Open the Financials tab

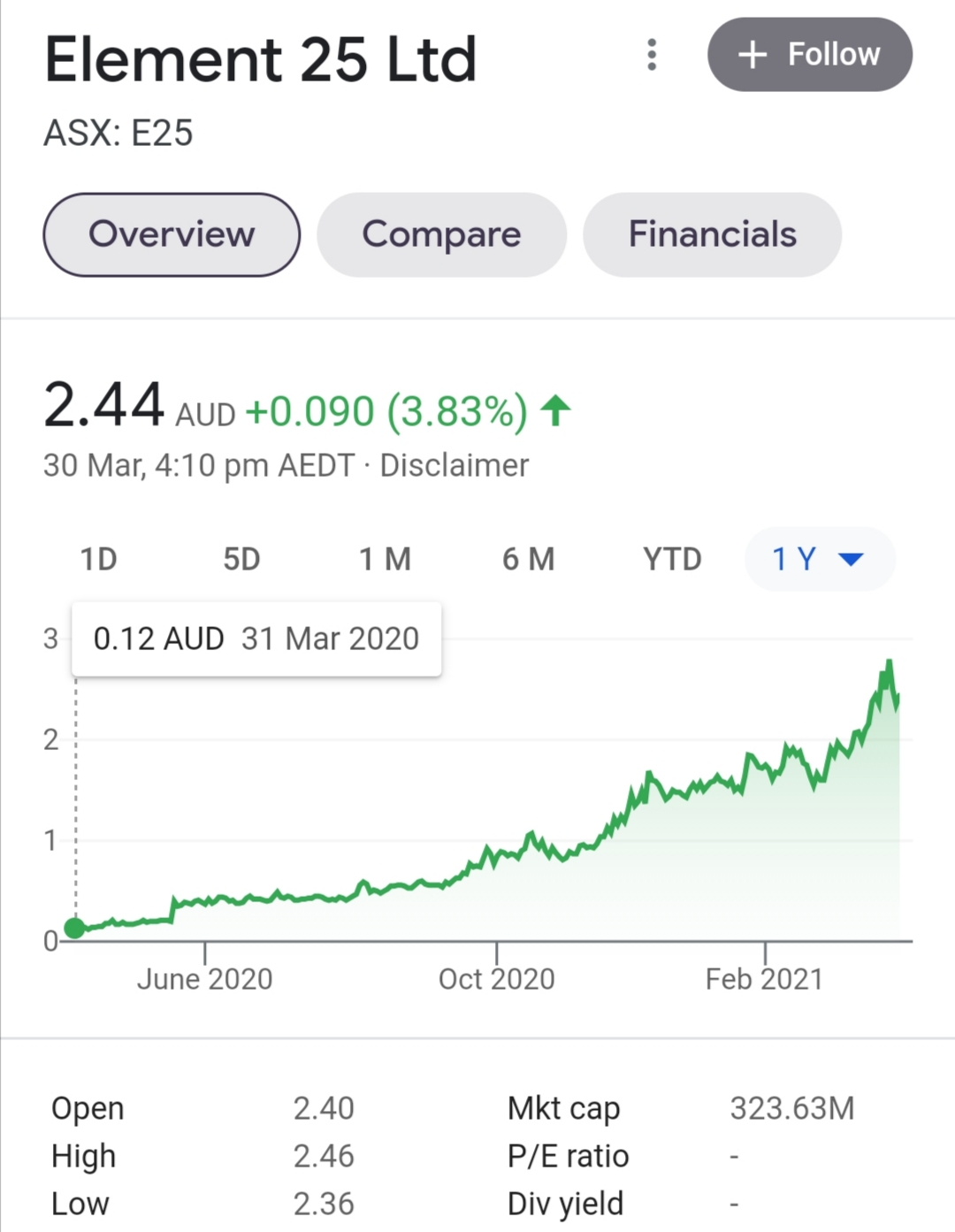pos(712,234)
